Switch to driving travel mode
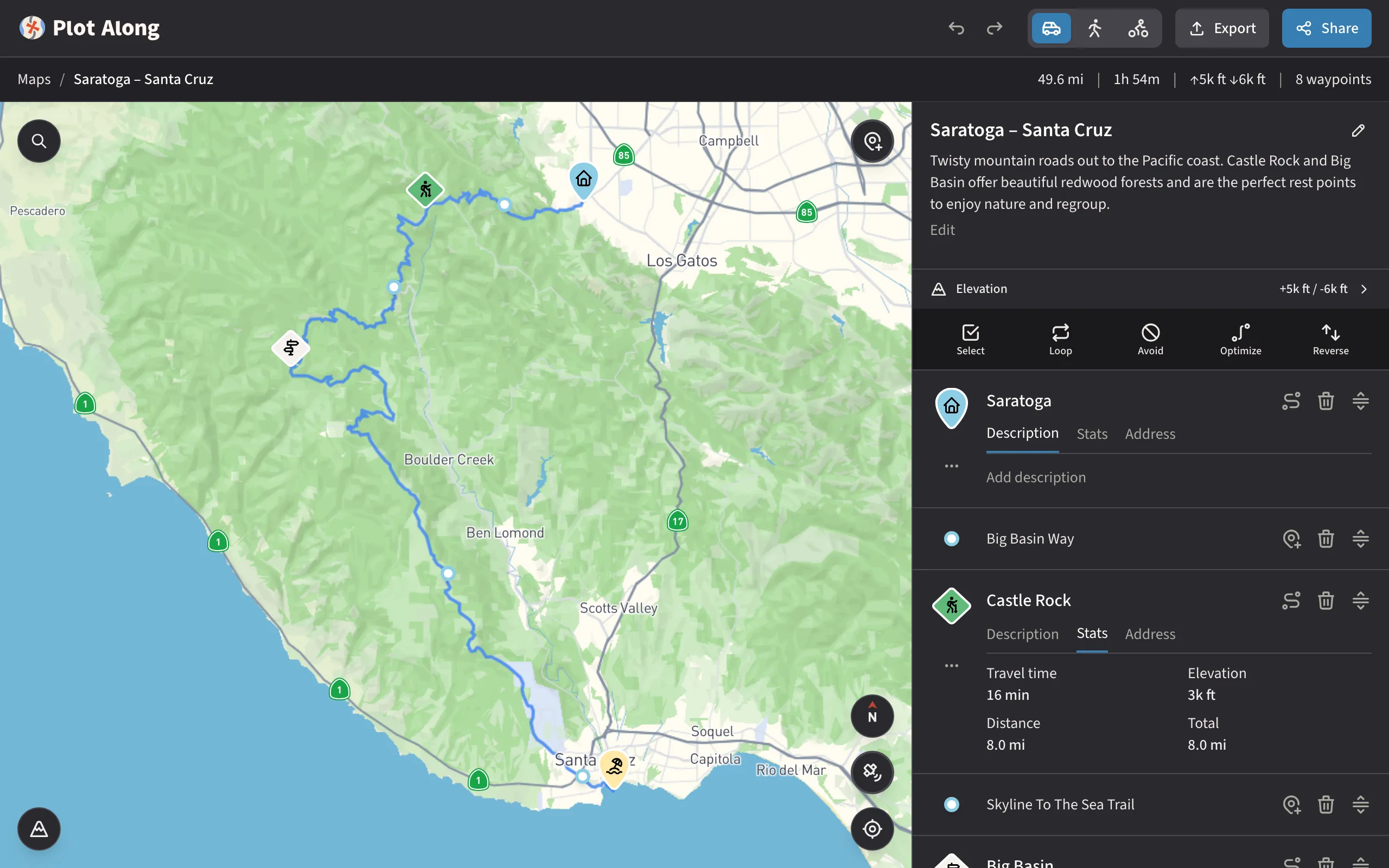The height and width of the screenshot is (868, 1389). pos(1051,28)
